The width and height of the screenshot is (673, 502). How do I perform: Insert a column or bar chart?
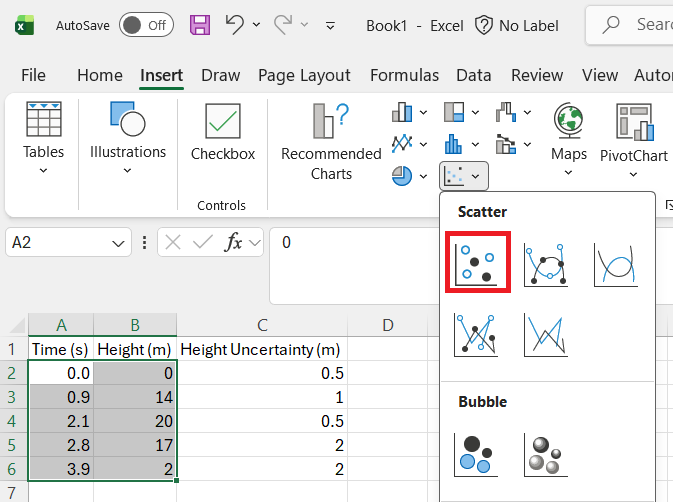402,112
